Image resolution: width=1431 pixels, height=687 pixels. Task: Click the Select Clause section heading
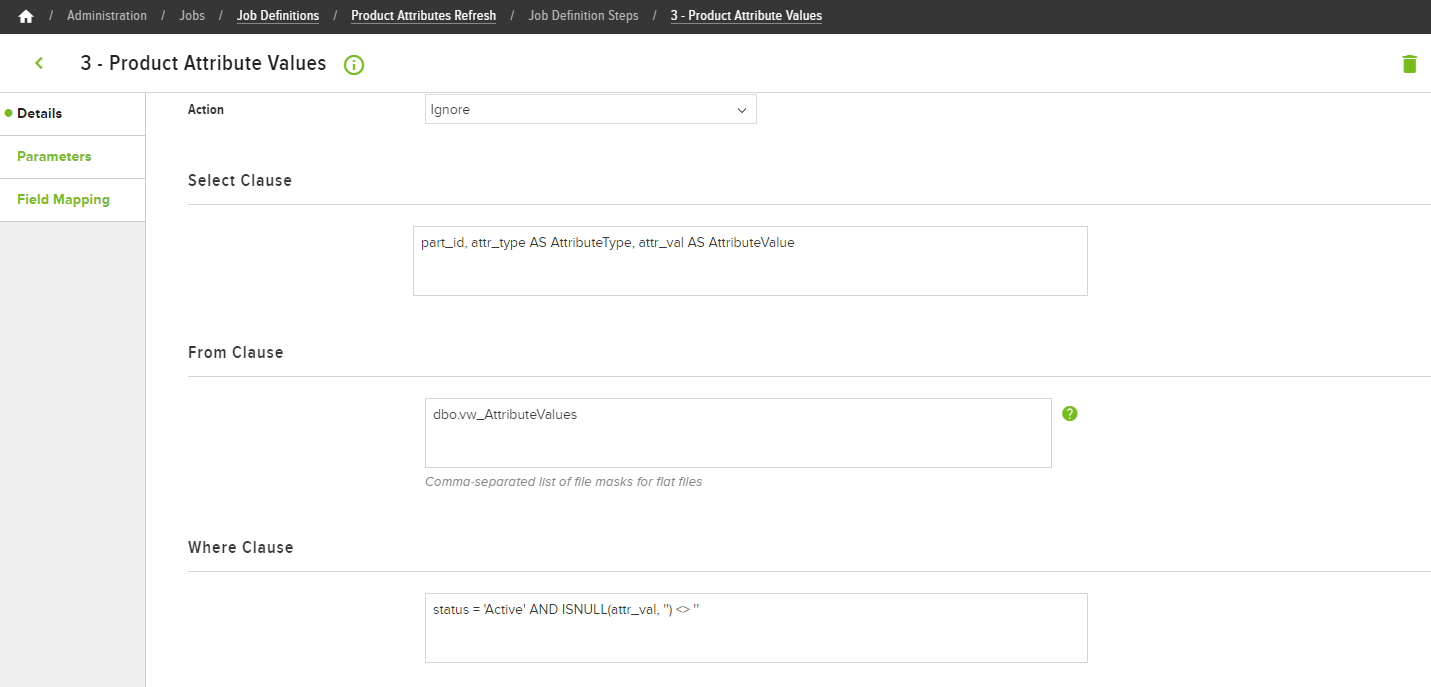point(240,181)
